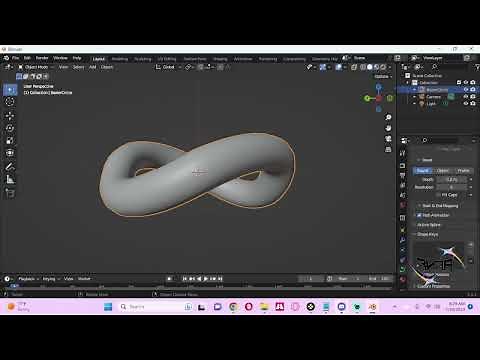Screen dimensions: 480x360
Task: Open the Global transform orientation dropdown
Action: [x=169, y=67]
